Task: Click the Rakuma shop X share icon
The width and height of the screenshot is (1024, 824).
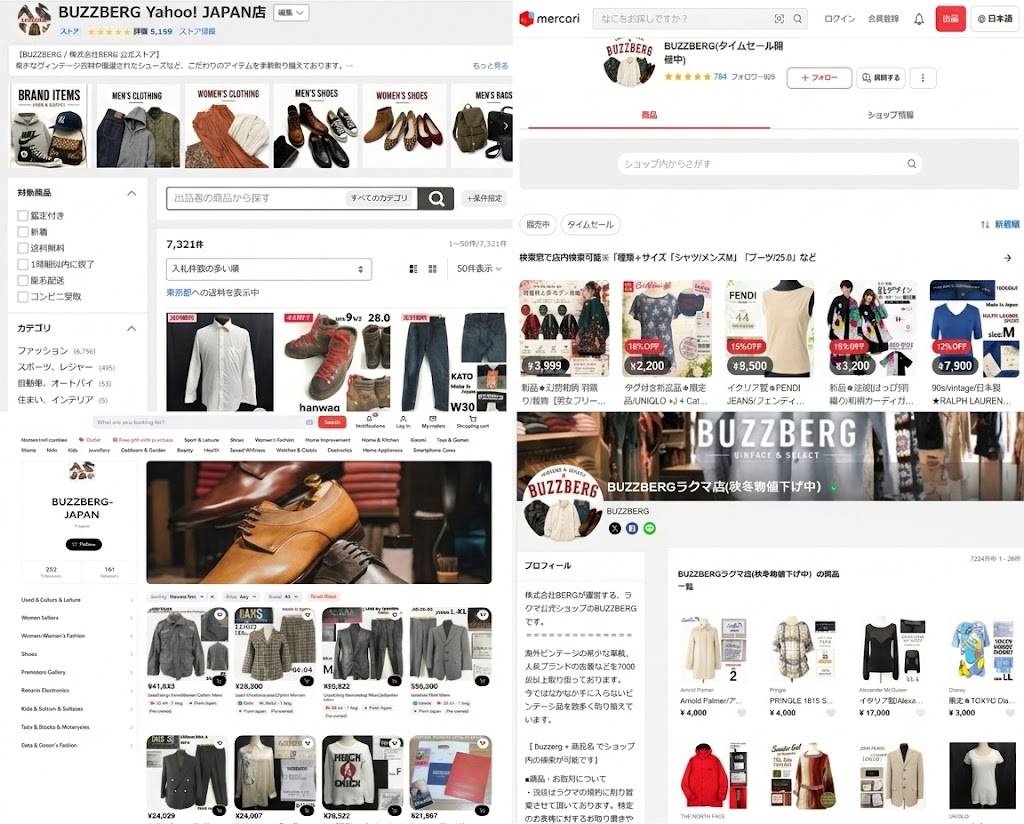Action: click(x=615, y=528)
